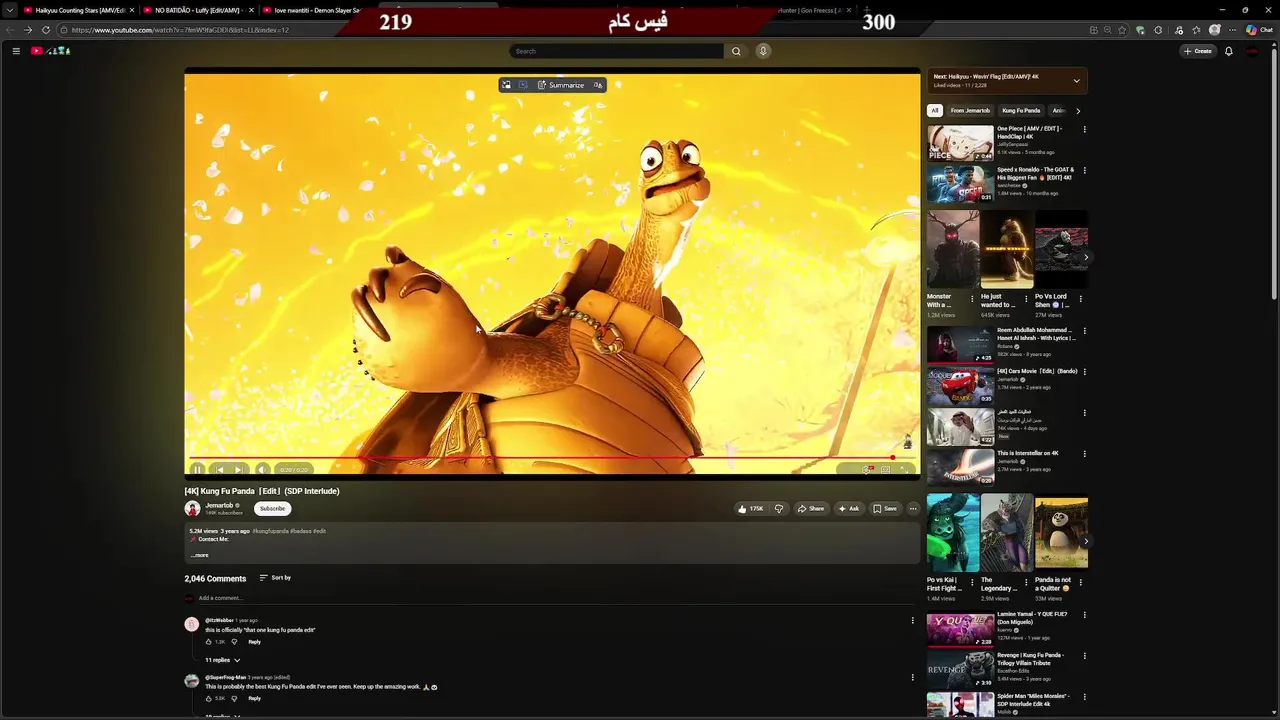The width and height of the screenshot is (1280, 720).
Task: Like ItzWebber's comment
Action: click(209, 642)
